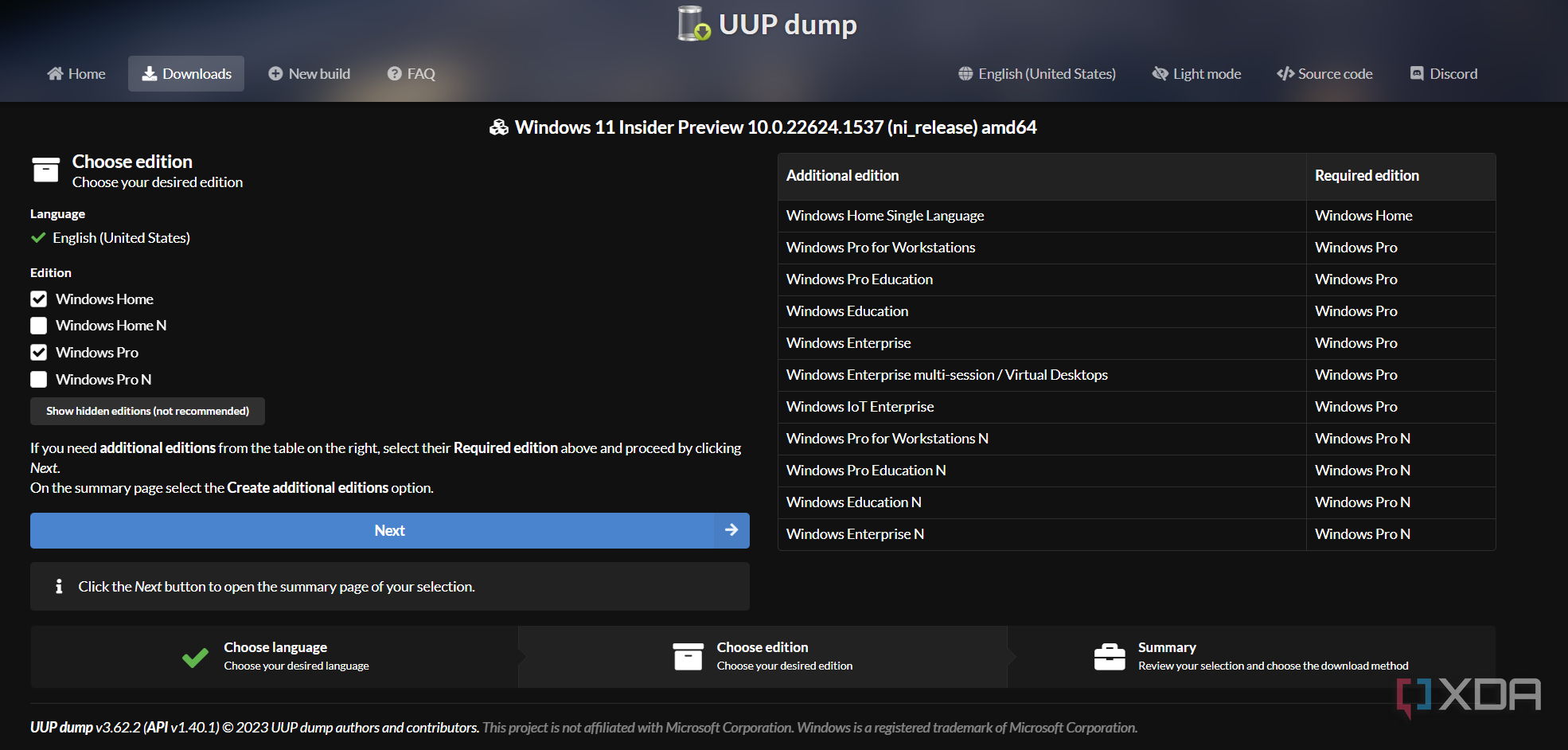Click the New build plus icon
Screen dimensions: 1568x750
point(275,73)
